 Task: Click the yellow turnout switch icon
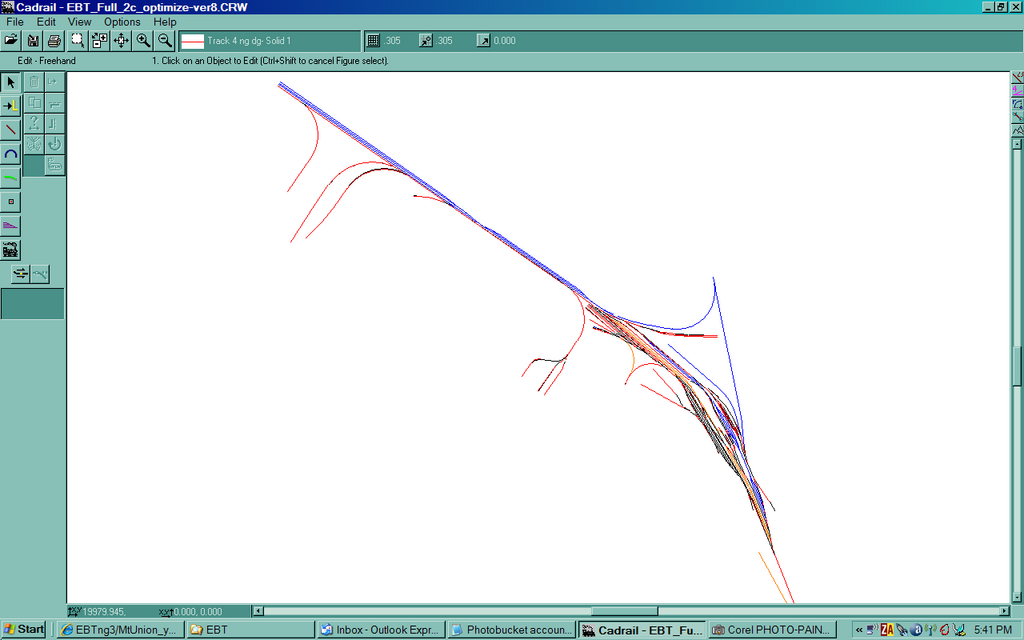tap(21, 274)
